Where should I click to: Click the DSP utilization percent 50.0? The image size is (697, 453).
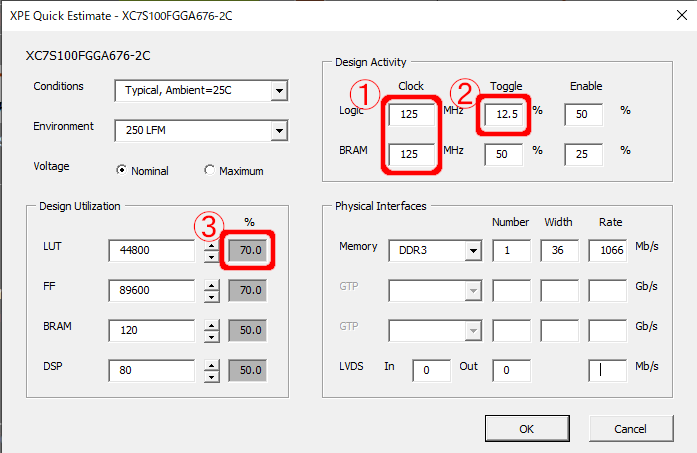point(248,370)
